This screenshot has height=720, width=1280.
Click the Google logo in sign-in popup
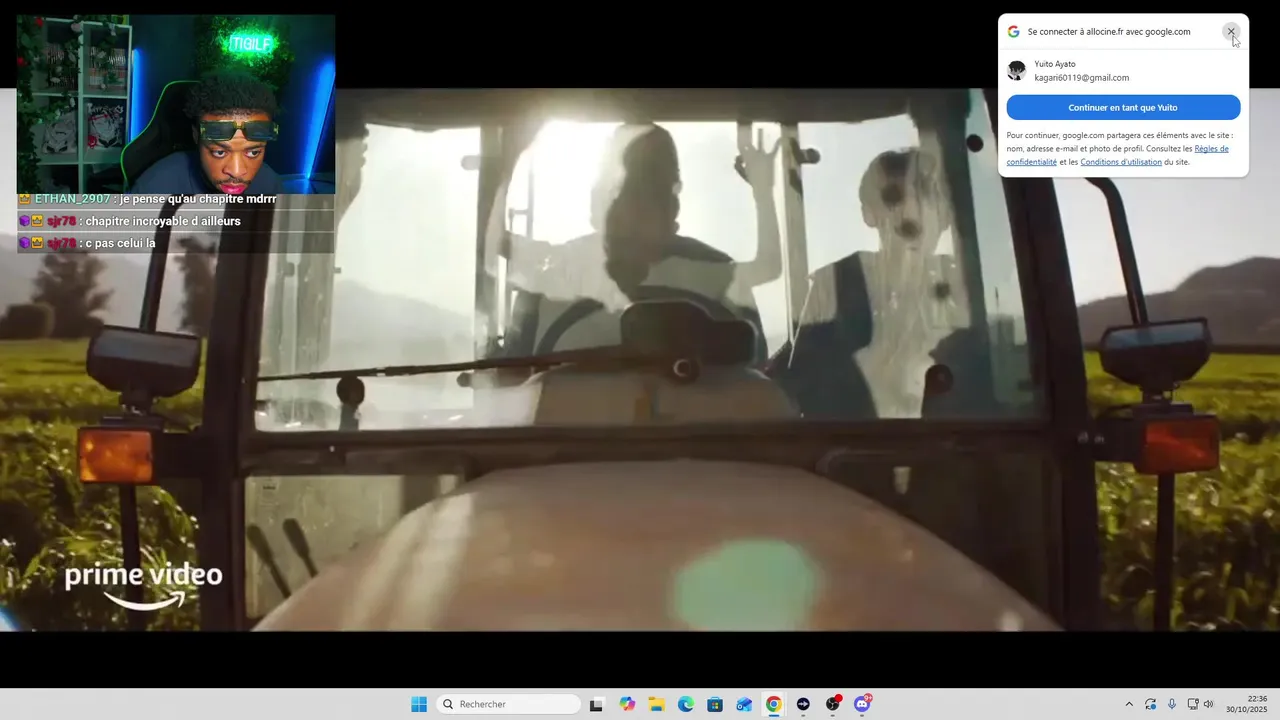1013,32
